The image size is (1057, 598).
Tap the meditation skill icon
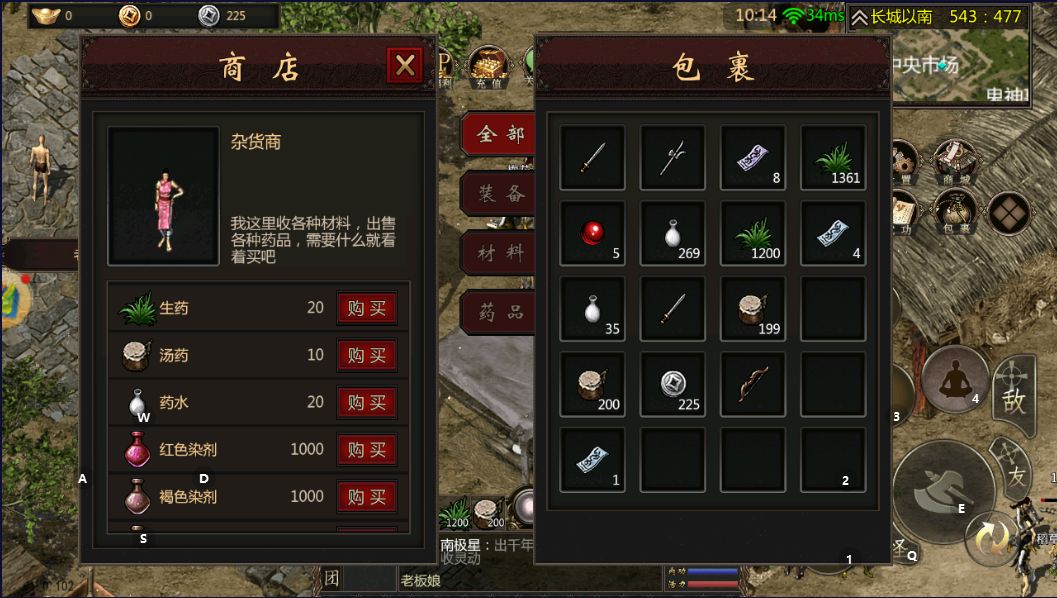click(x=955, y=380)
